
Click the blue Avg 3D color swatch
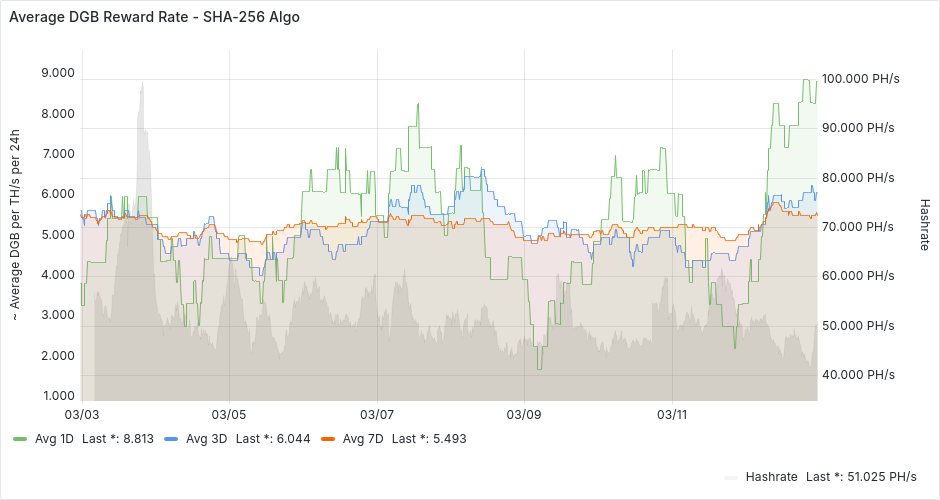click(171, 439)
